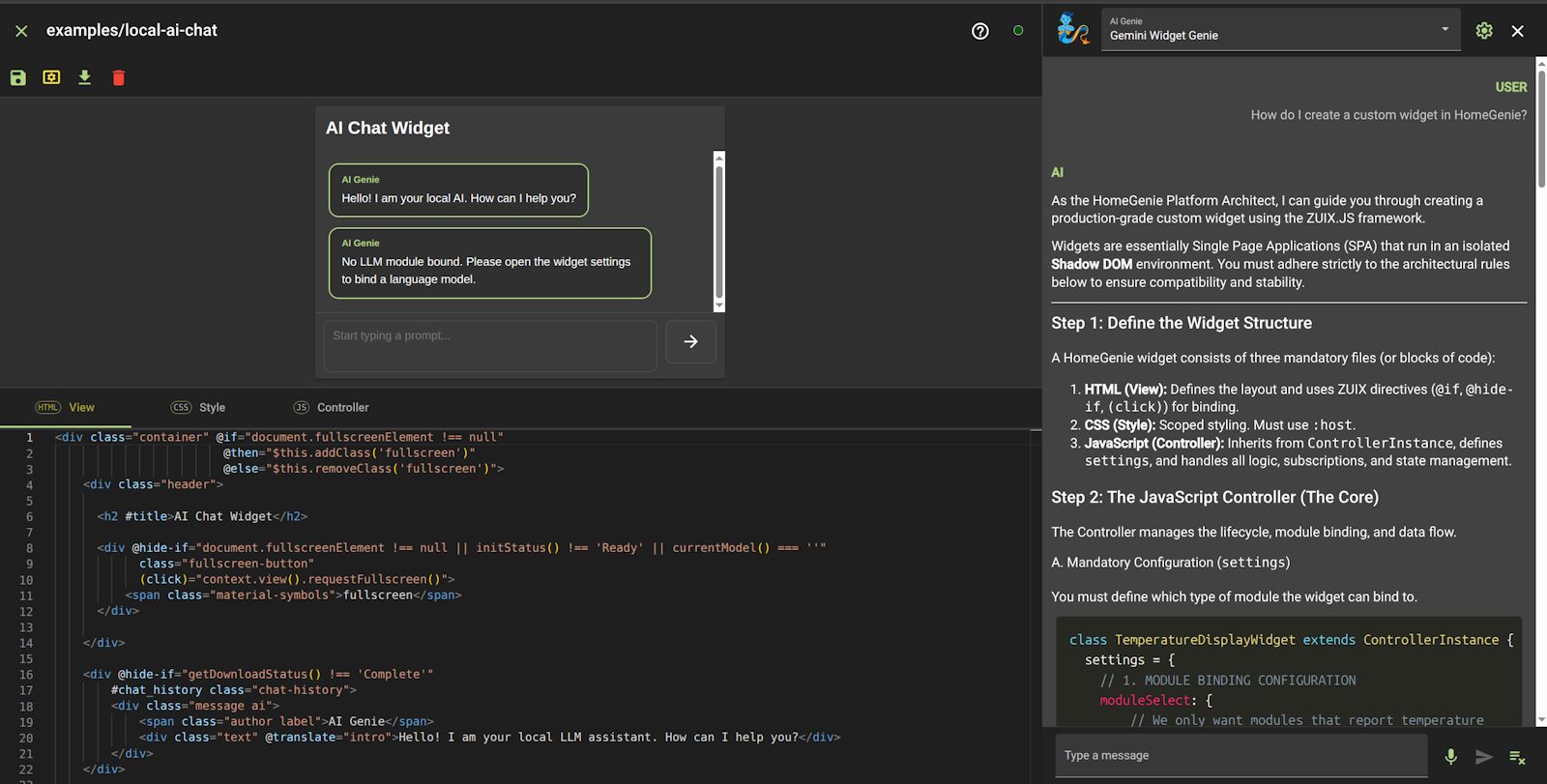Viewport: 1547px width, 784px height.
Task: Save the widget with the floppy icon
Action: [18, 77]
